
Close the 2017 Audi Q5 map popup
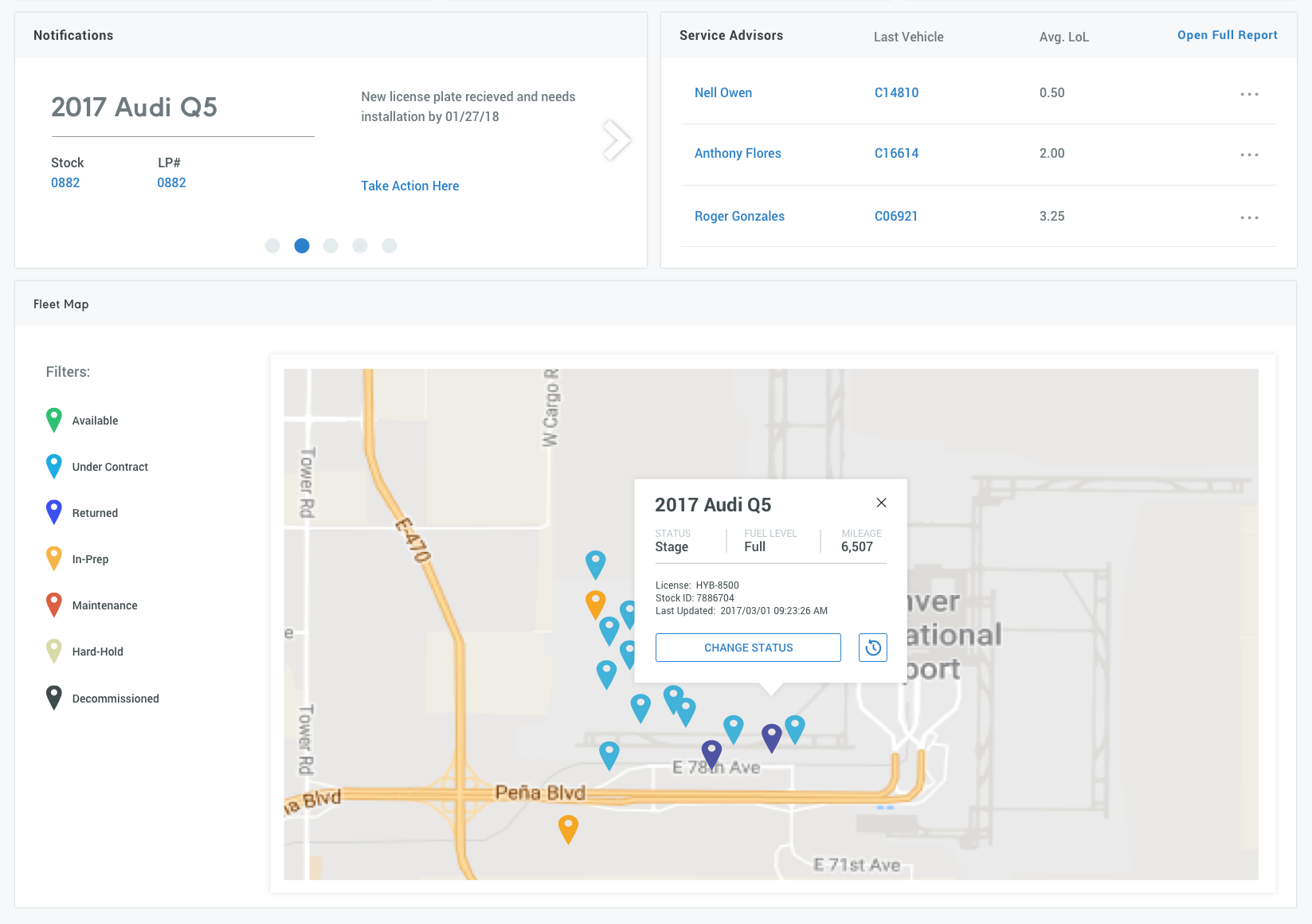pos(881,503)
